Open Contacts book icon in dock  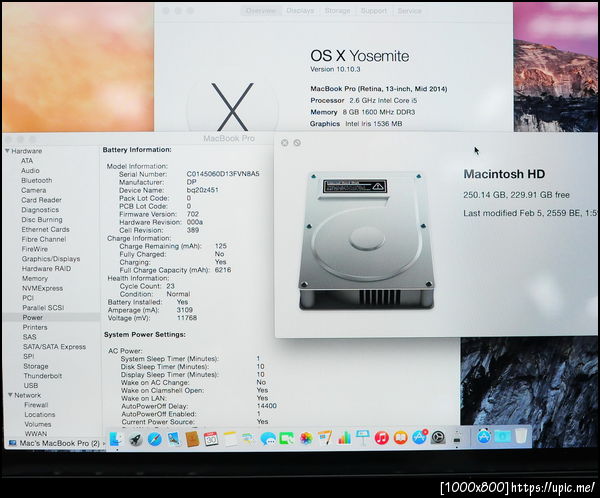click(x=192, y=439)
